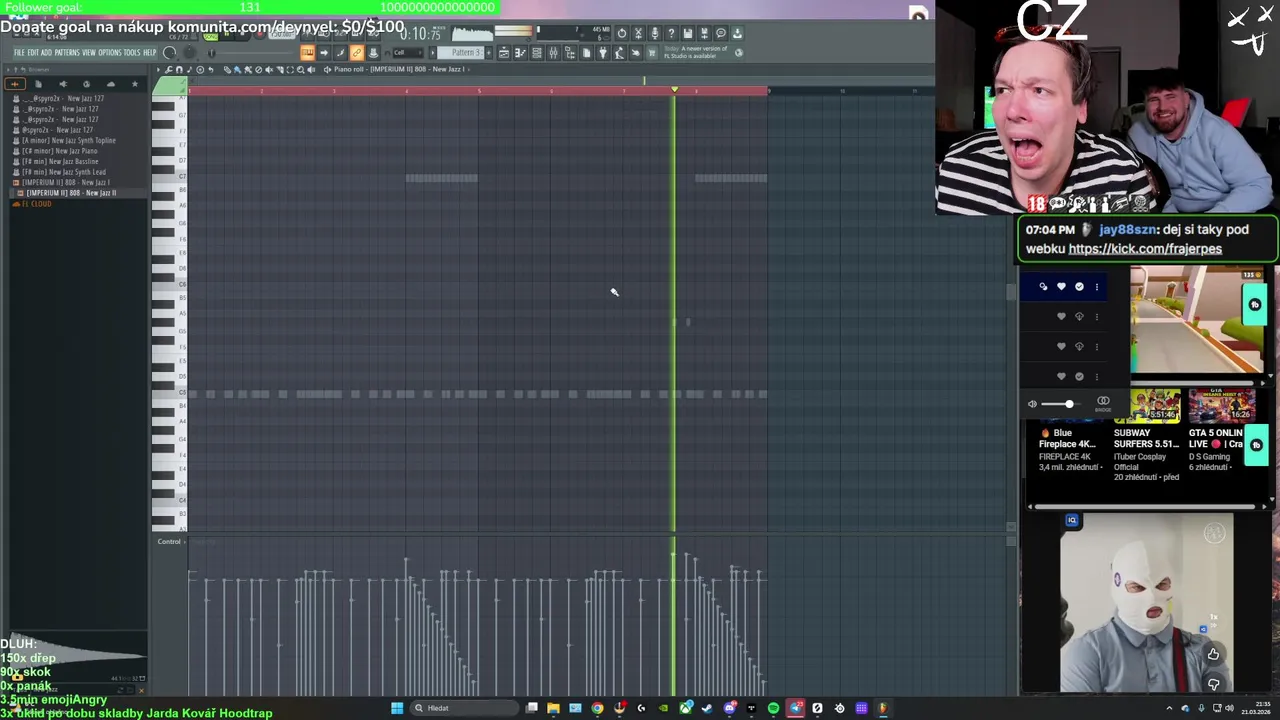Click the undo history clock icon
Screen dimensions: 1280x720
pyautogui.click(x=622, y=33)
